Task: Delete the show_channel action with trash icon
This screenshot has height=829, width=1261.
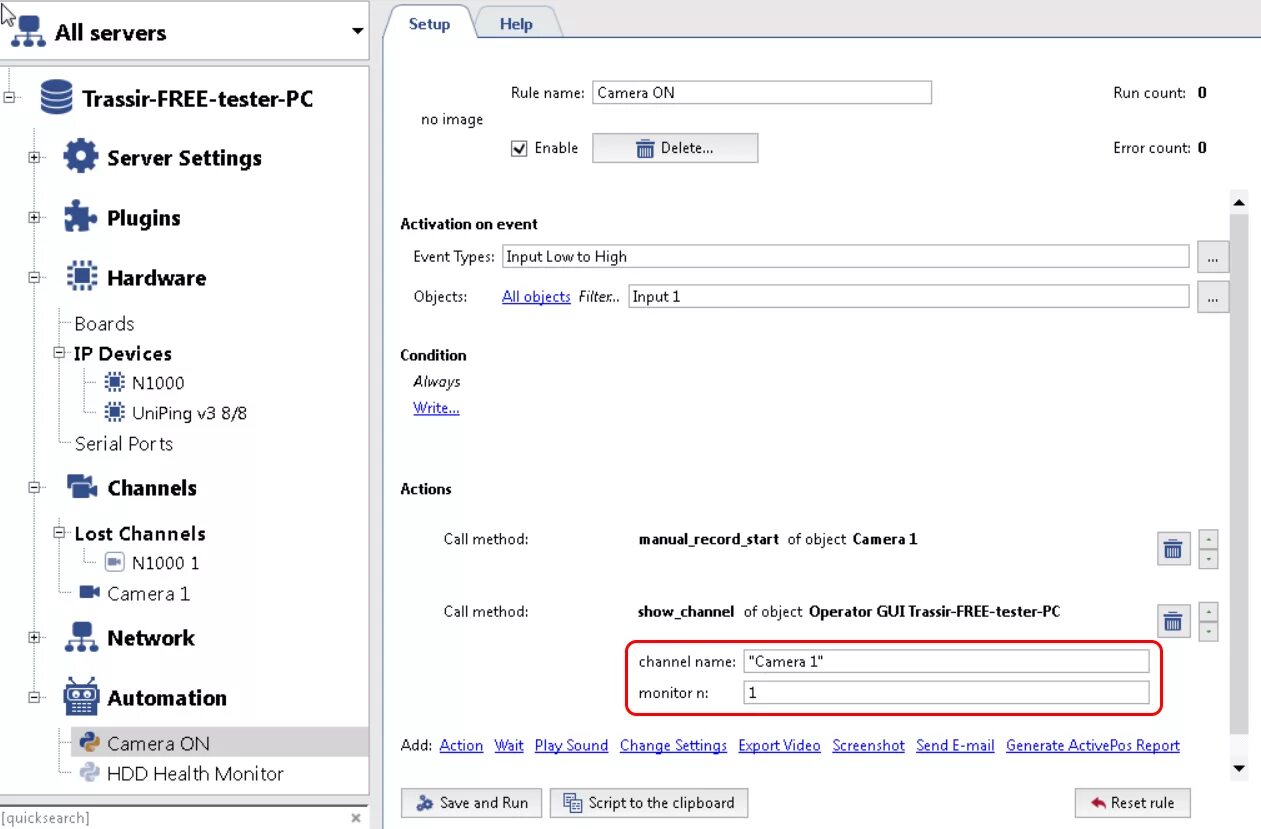Action: coord(1173,621)
